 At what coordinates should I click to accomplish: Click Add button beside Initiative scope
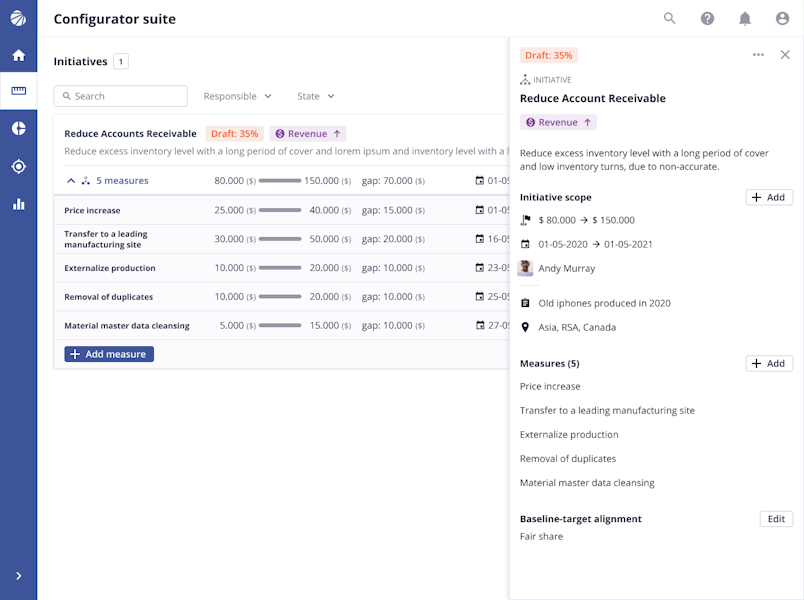769,198
